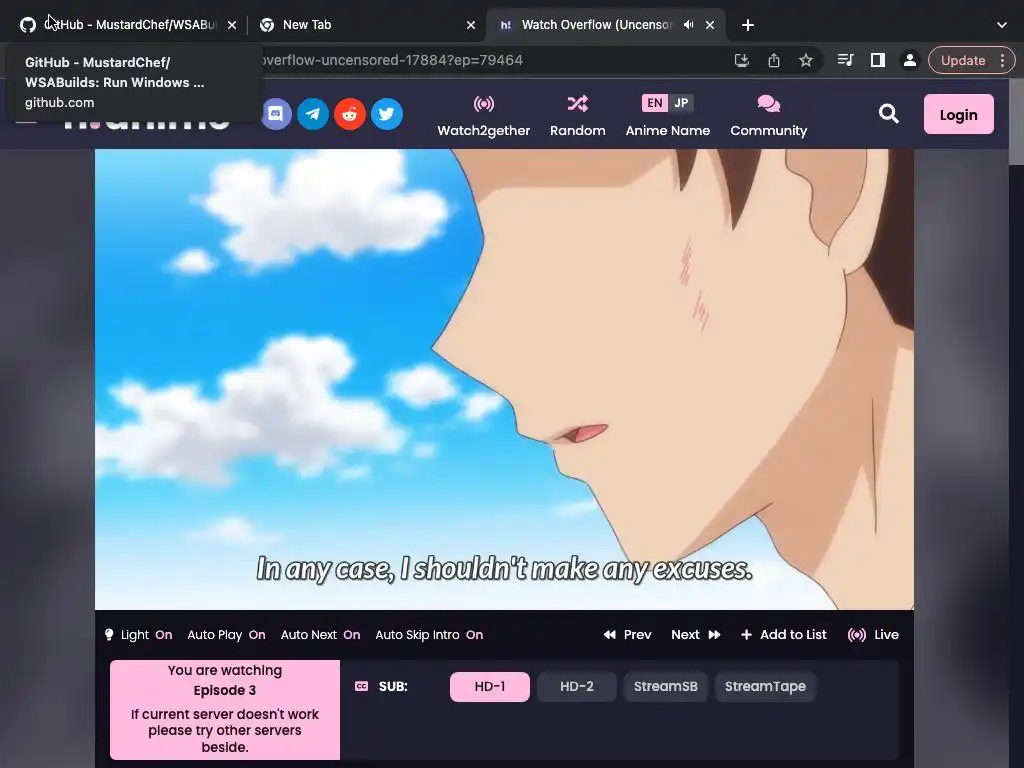The height and width of the screenshot is (768, 1024).
Task: Click the video player area
Action: click(504, 379)
